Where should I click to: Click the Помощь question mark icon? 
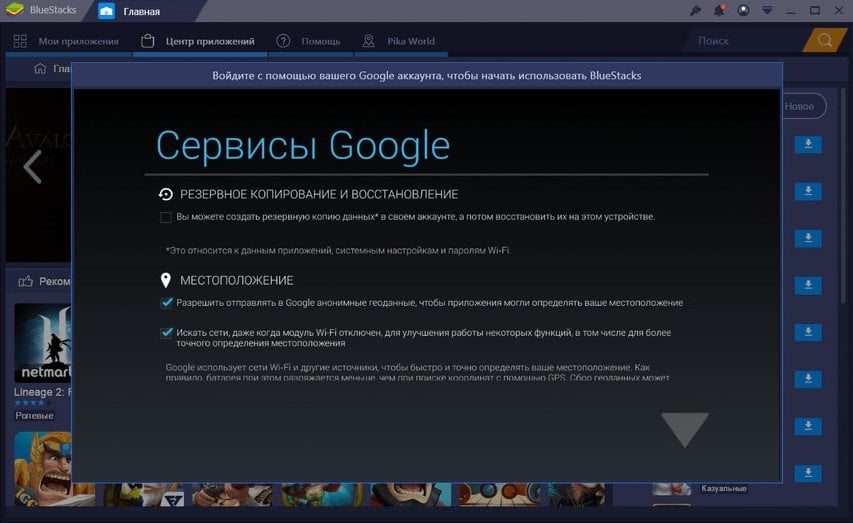pos(283,41)
